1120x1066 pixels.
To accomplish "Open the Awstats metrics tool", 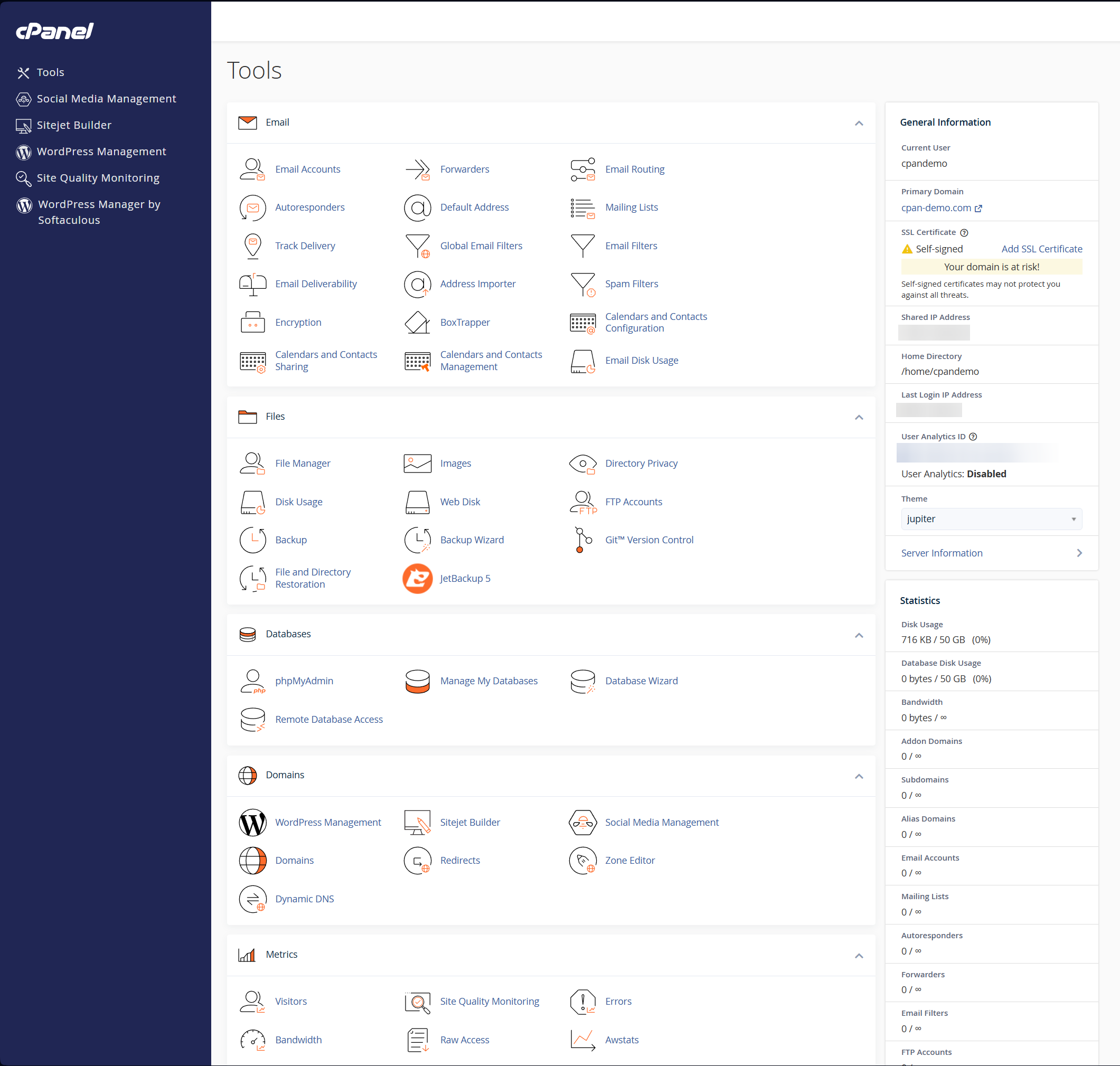I will pyautogui.click(x=622, y=1039).
